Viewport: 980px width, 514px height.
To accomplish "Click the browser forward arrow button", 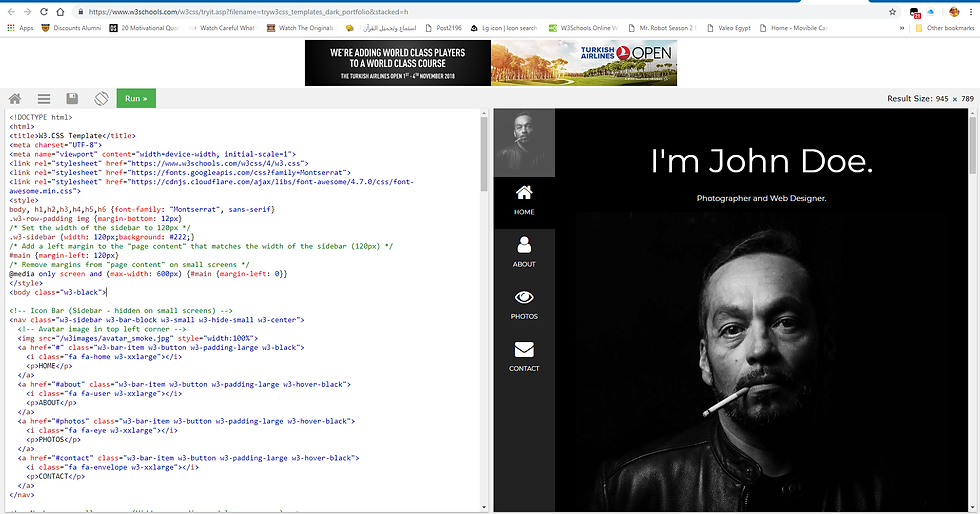I will click(x=29, y=11).
